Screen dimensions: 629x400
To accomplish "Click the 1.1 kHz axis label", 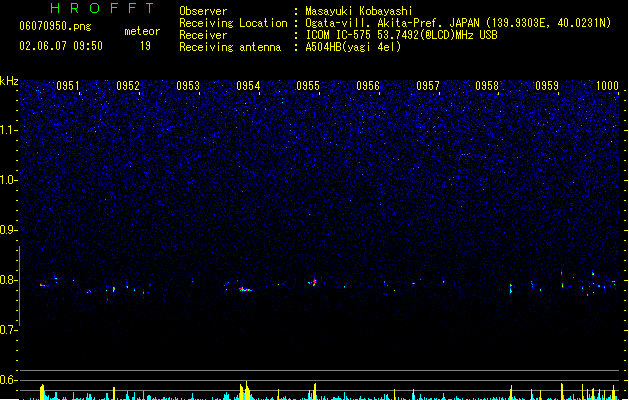I will 8,130.
